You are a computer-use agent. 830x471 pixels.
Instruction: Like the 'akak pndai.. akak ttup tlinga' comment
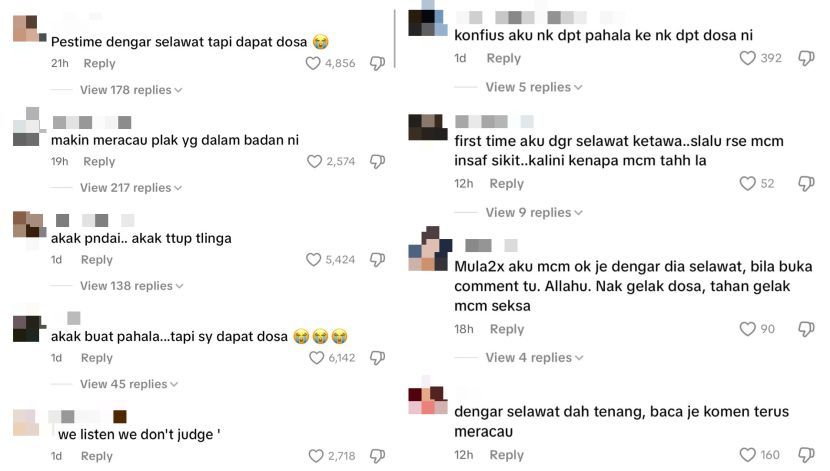(x=313, y=259)
